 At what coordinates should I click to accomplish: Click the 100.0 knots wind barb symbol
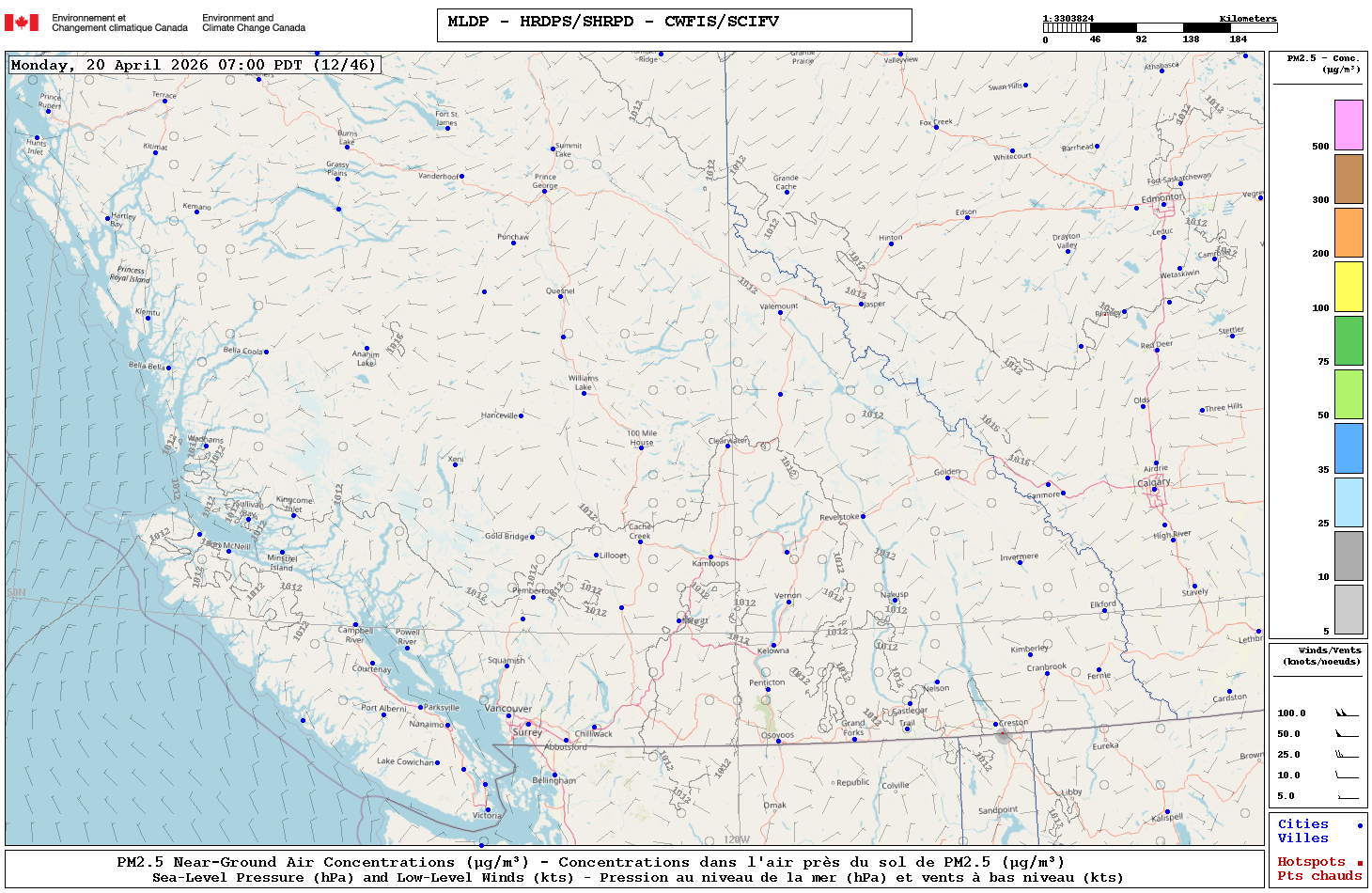[1347, 713]
